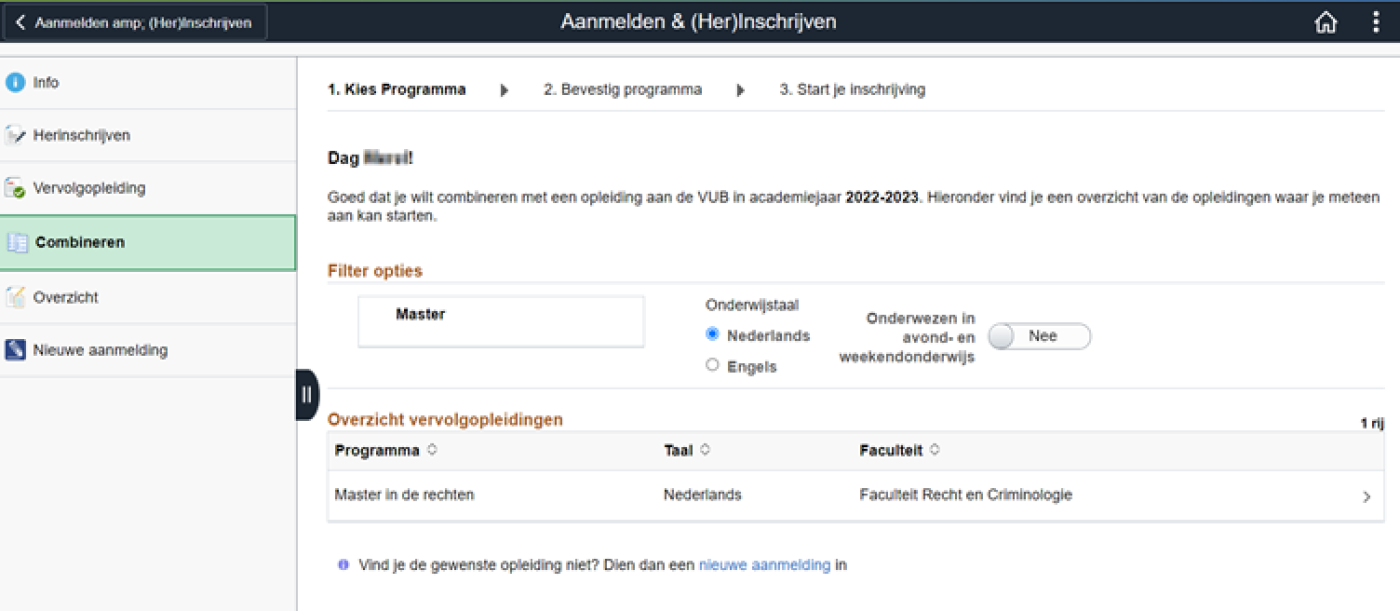Select the Engels radio button
This screenshot has height=611, width=1400.
click(x=713, y=365)
